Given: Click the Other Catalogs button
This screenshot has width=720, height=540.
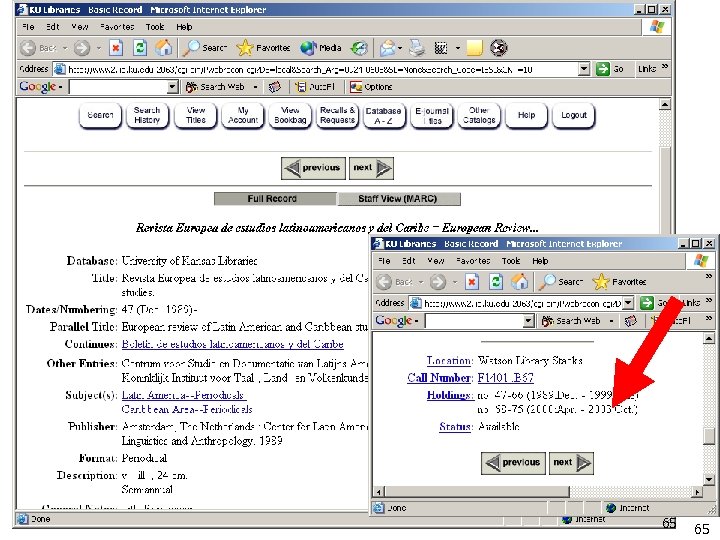Looking at the screenshot, I should [x=479, y=115].
